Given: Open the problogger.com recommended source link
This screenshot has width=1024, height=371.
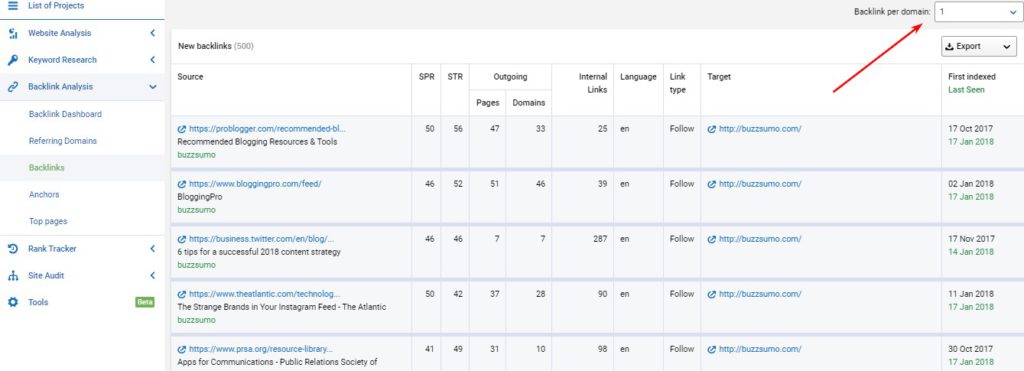Looking at the screenshot, I should [x=267, y=129].
